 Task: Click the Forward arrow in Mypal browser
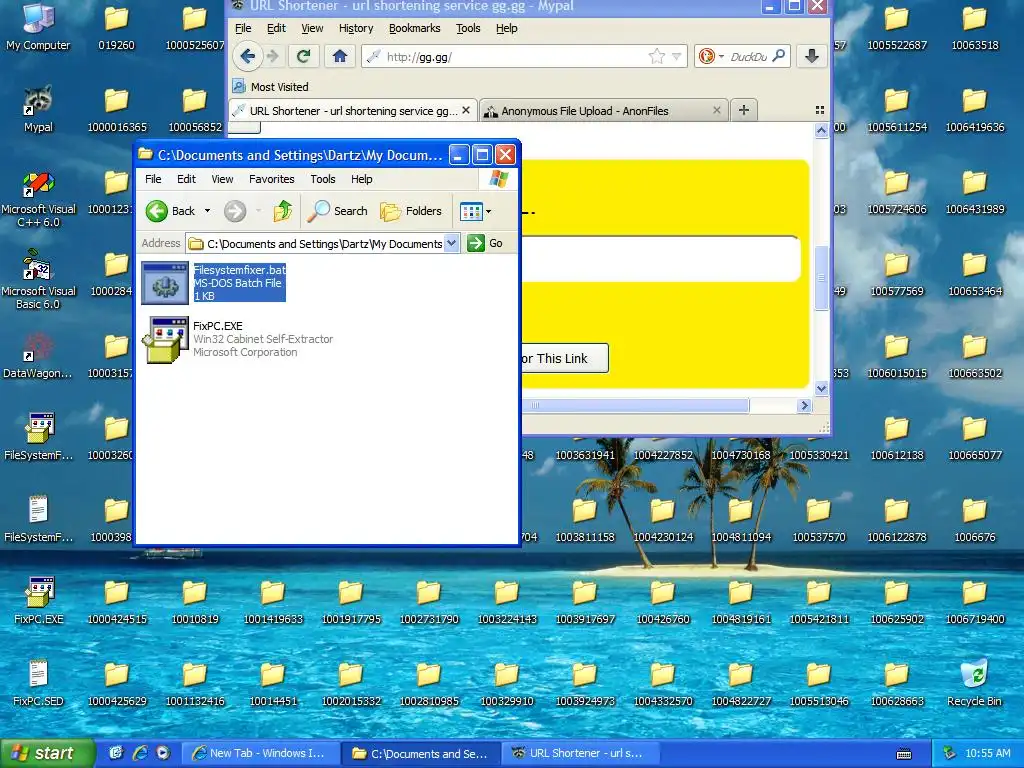point(273,57)
